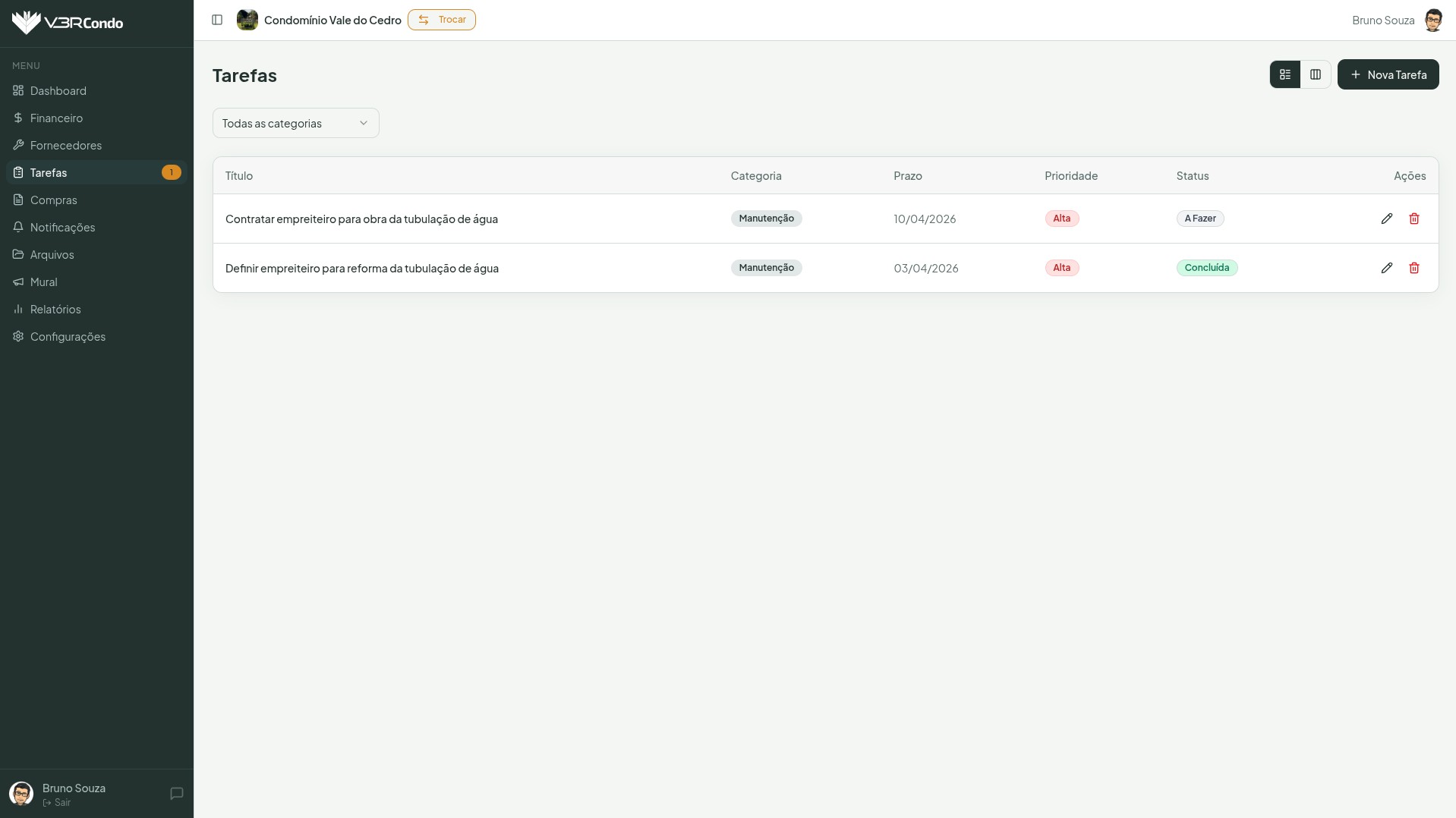Collapse the sidebar with the panel icon

coord(217,20)
